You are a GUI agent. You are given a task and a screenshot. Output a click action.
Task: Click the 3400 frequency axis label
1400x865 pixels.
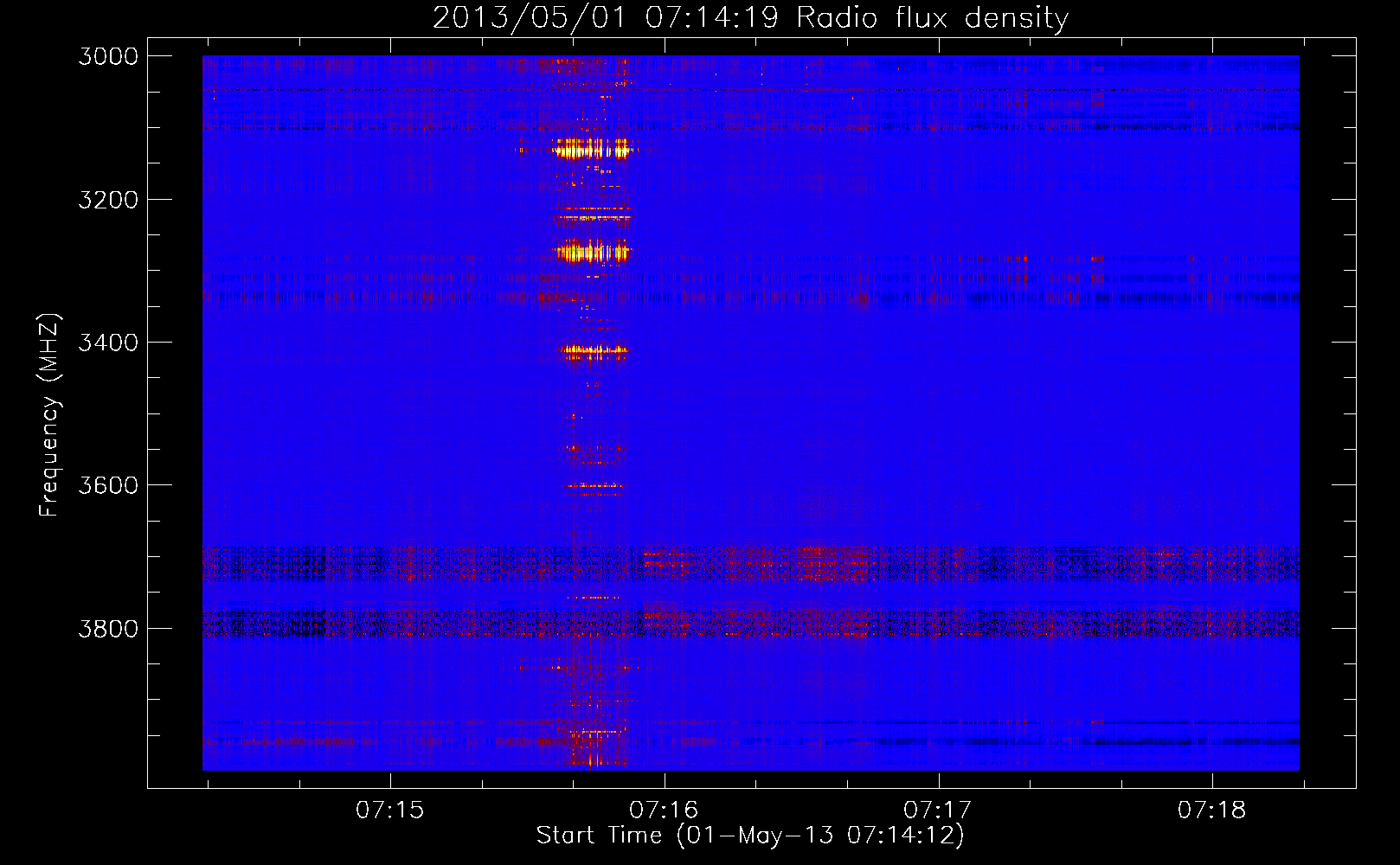coord(108,343)
